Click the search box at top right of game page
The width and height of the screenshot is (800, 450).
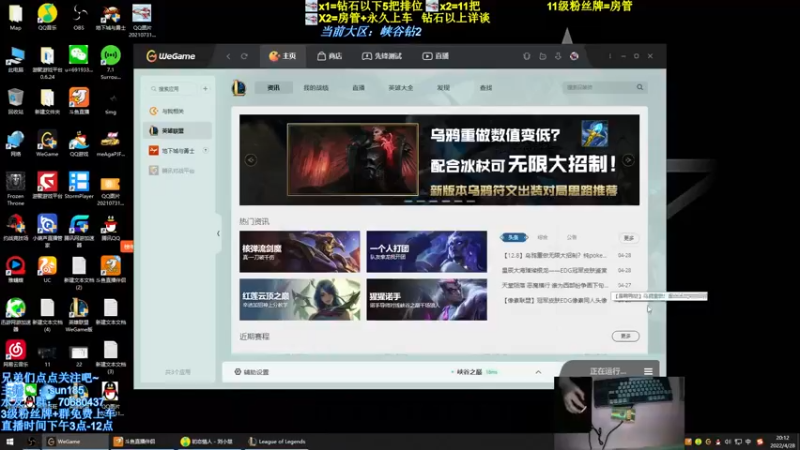pyautogui.click(x=598, y=87)
